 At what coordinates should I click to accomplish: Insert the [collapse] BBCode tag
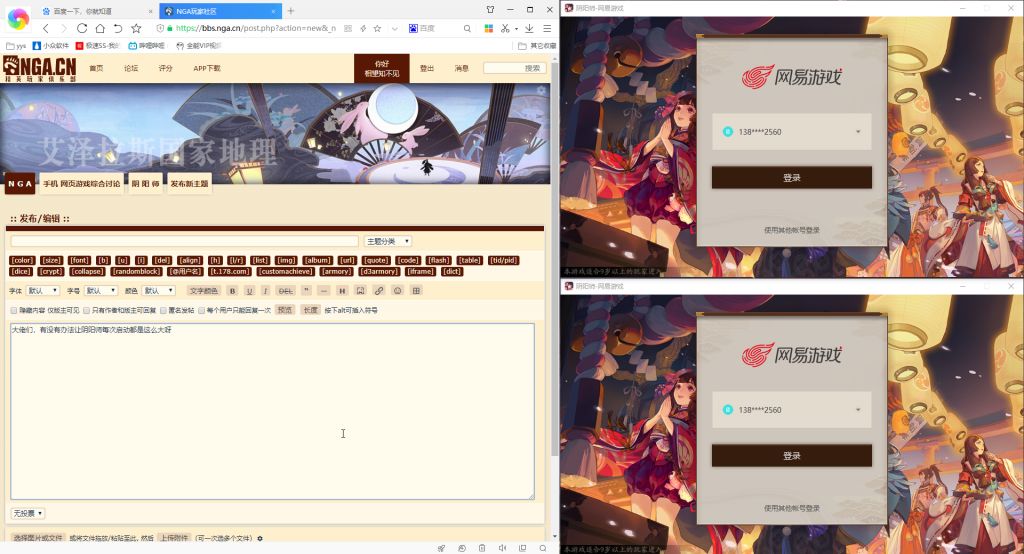87,271
